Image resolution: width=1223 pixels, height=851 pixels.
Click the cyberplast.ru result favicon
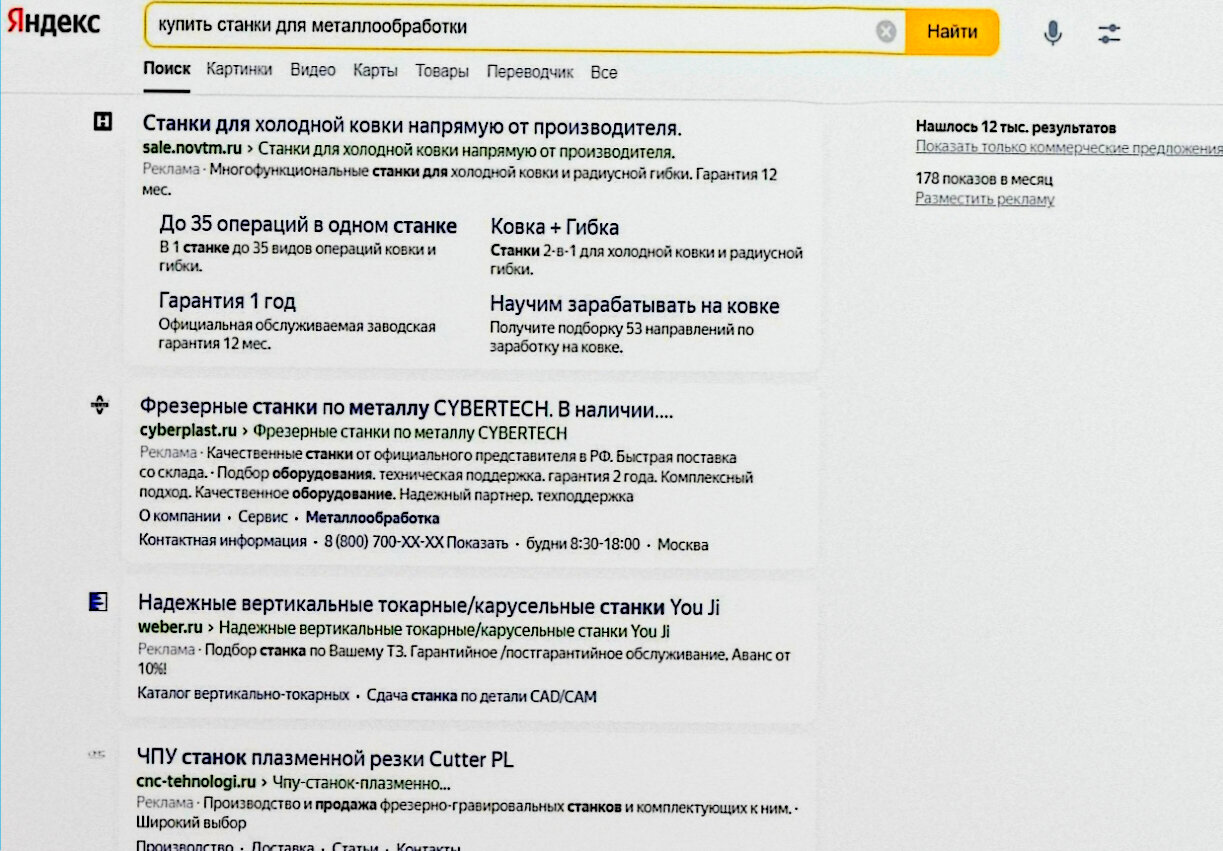(x=98, y=405)
